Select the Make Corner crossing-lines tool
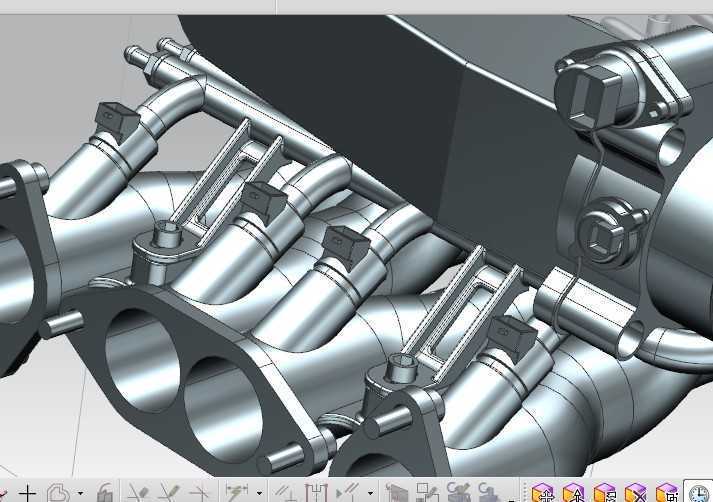The image size is (713, 502). coord(199,493)
